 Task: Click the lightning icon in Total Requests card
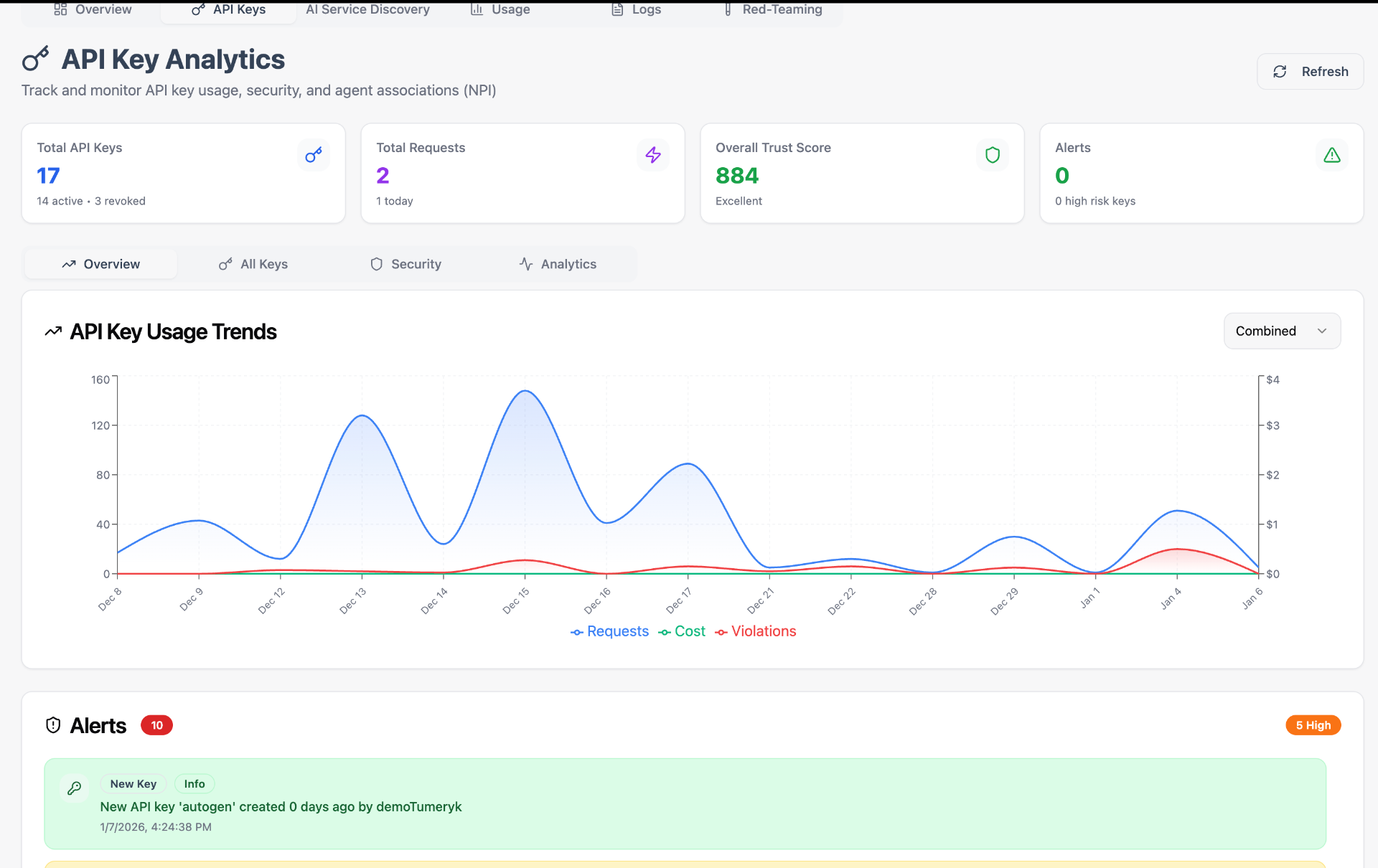653,155
